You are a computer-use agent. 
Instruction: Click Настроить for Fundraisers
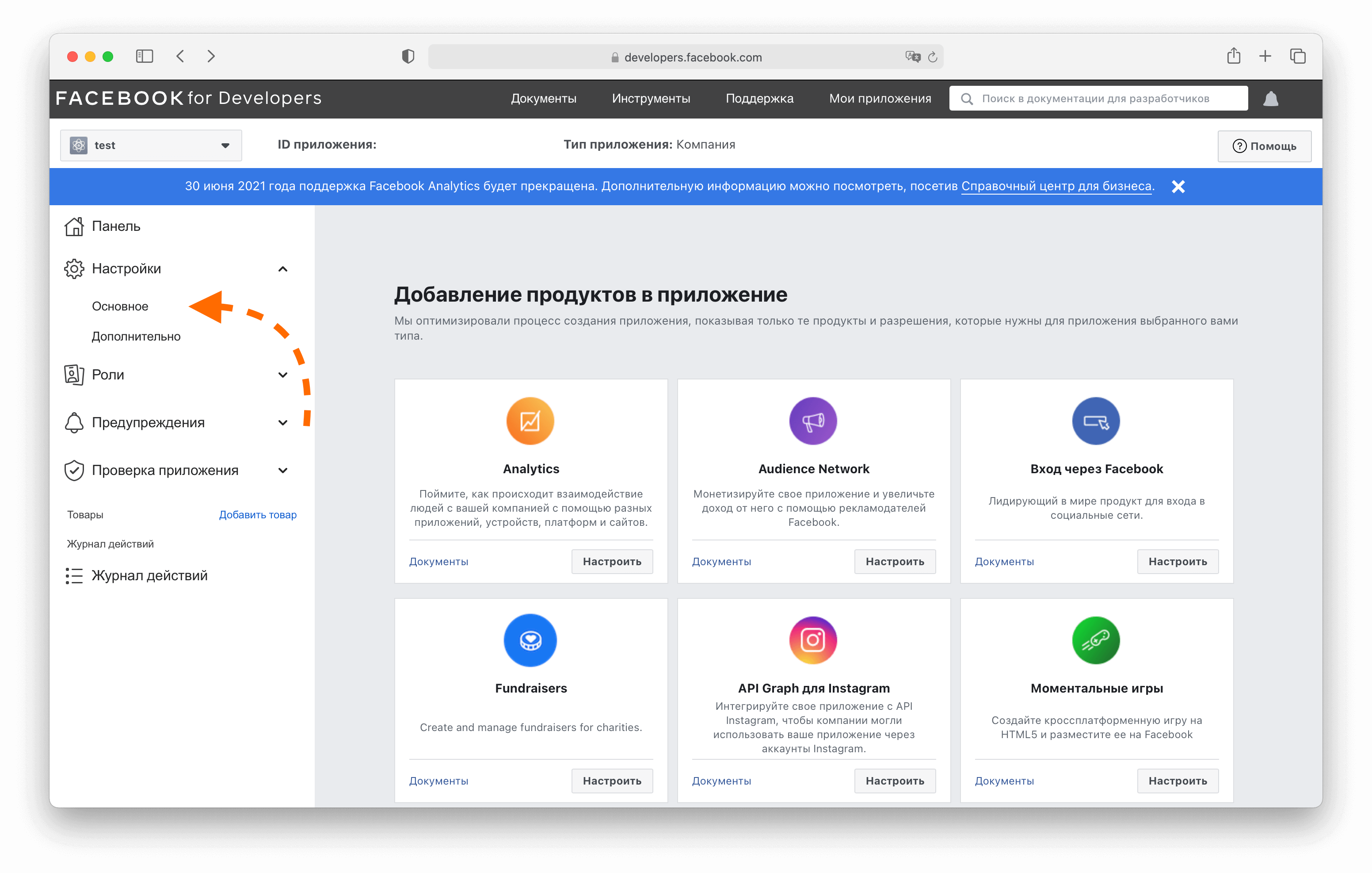pyautogui.click(x=612, y=781)
